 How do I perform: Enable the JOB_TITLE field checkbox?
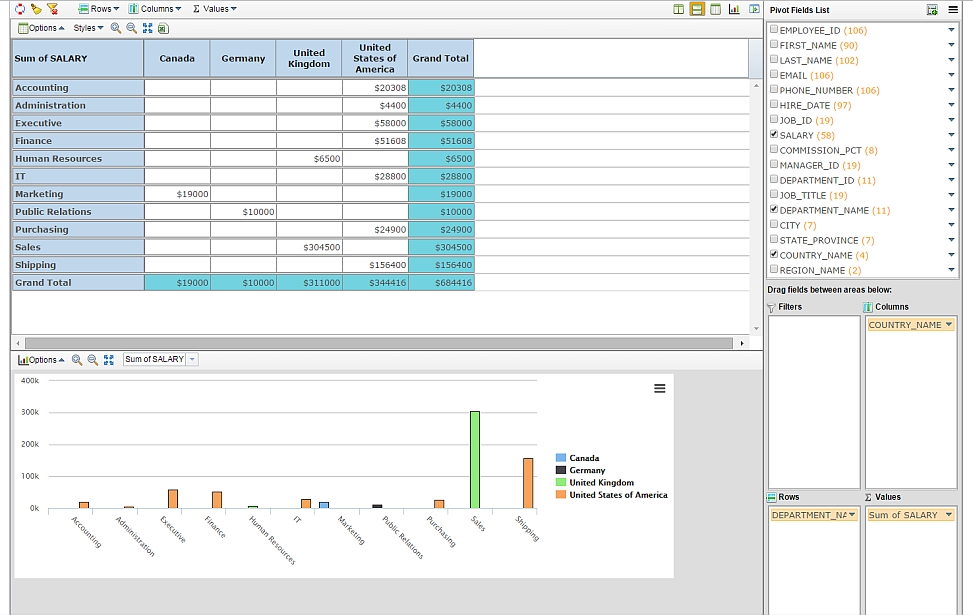tap(774, 195)
